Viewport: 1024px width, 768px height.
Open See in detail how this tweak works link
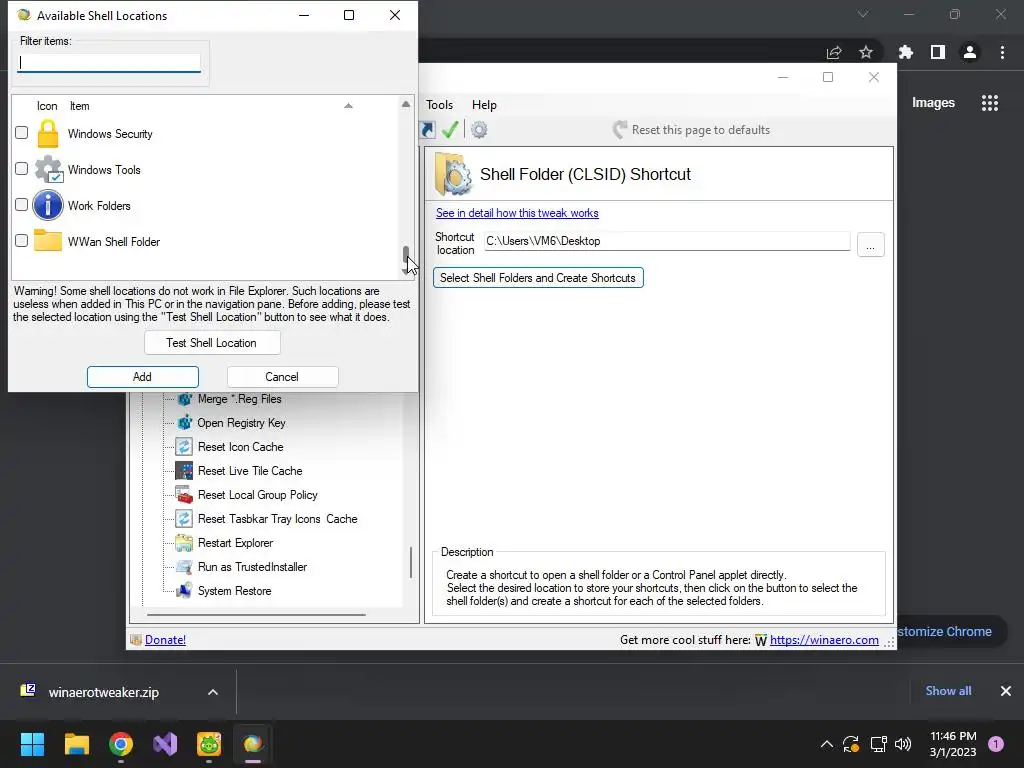[517, 213]
